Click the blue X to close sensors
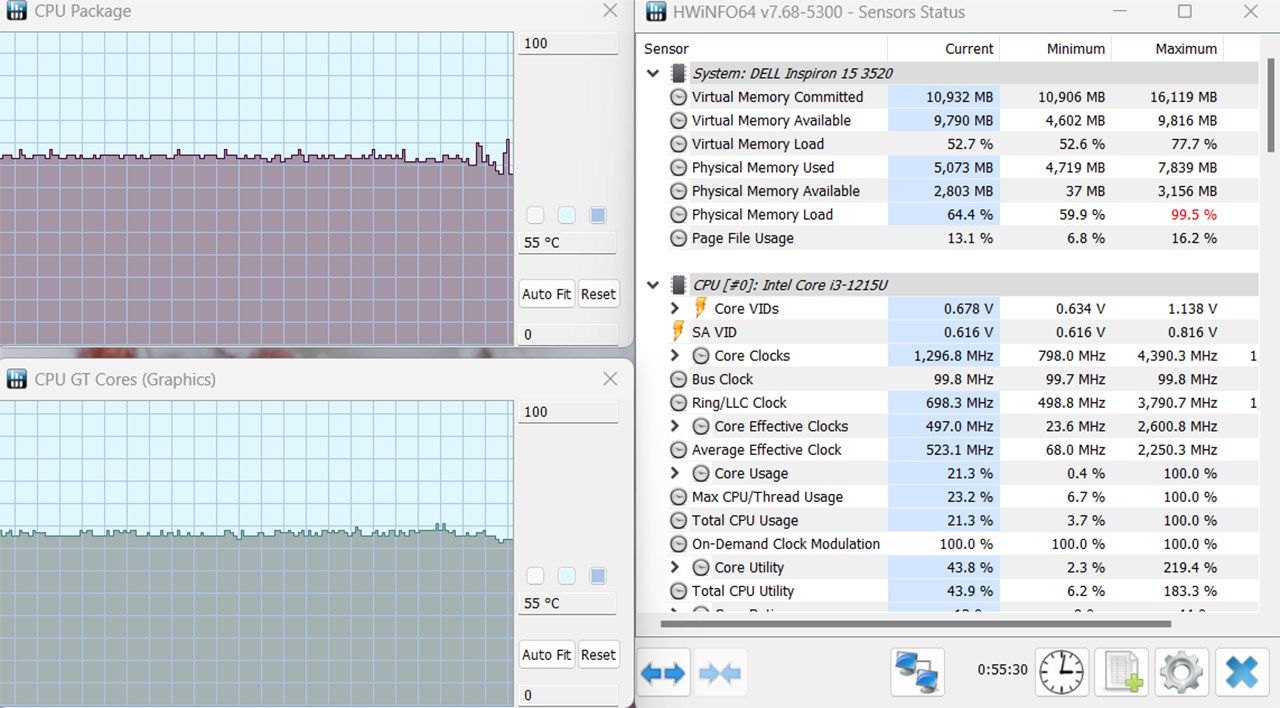1280x708 pixels. click(x=1241, y=672)
